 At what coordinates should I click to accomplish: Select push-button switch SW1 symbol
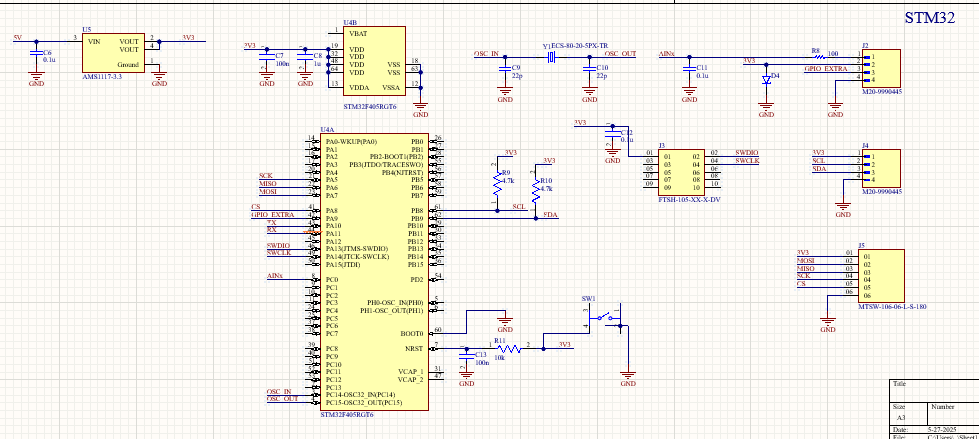[605, 317]
